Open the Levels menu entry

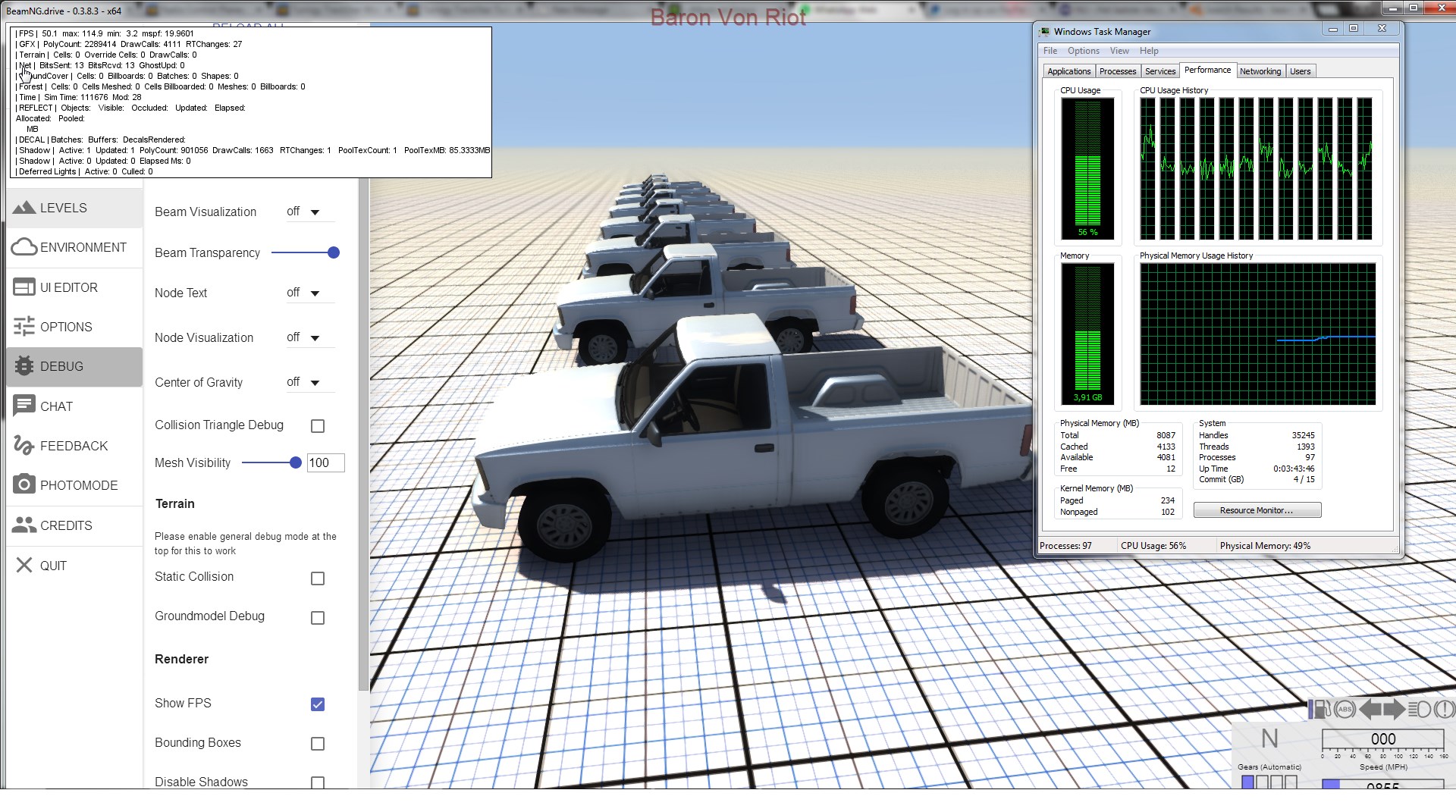pos(74,208)
